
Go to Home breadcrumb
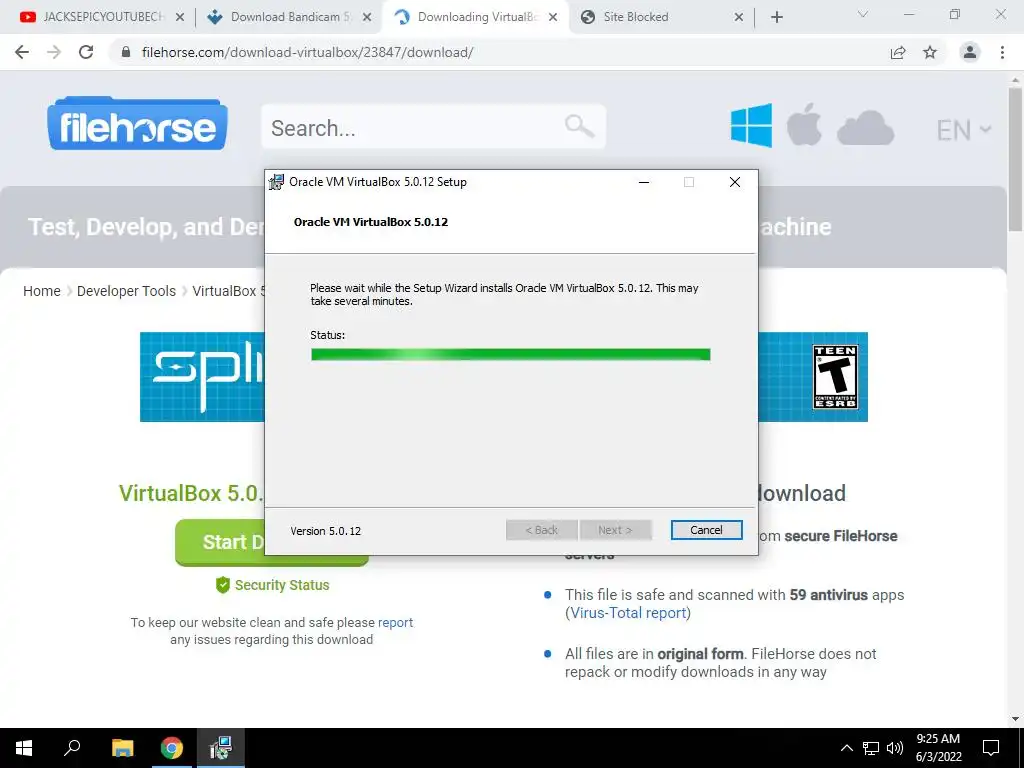[42, 291]
